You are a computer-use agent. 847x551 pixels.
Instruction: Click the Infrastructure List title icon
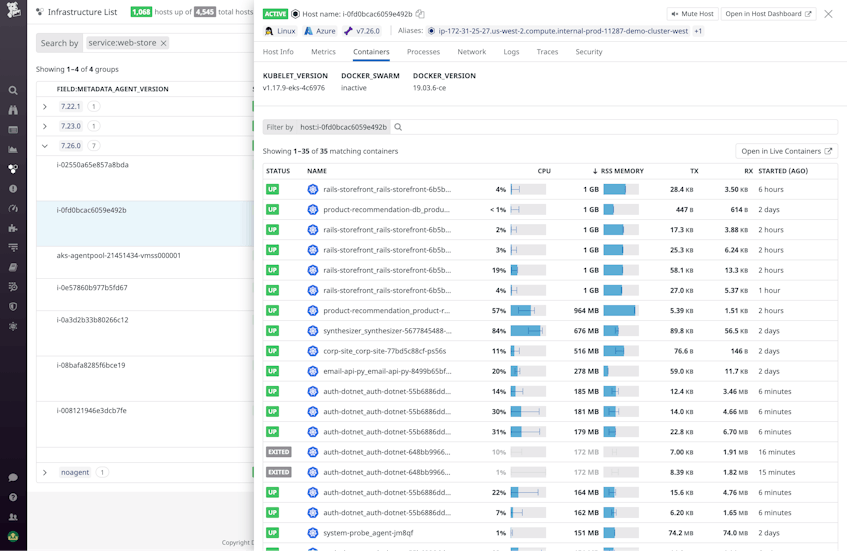click(x=39, y=12)
